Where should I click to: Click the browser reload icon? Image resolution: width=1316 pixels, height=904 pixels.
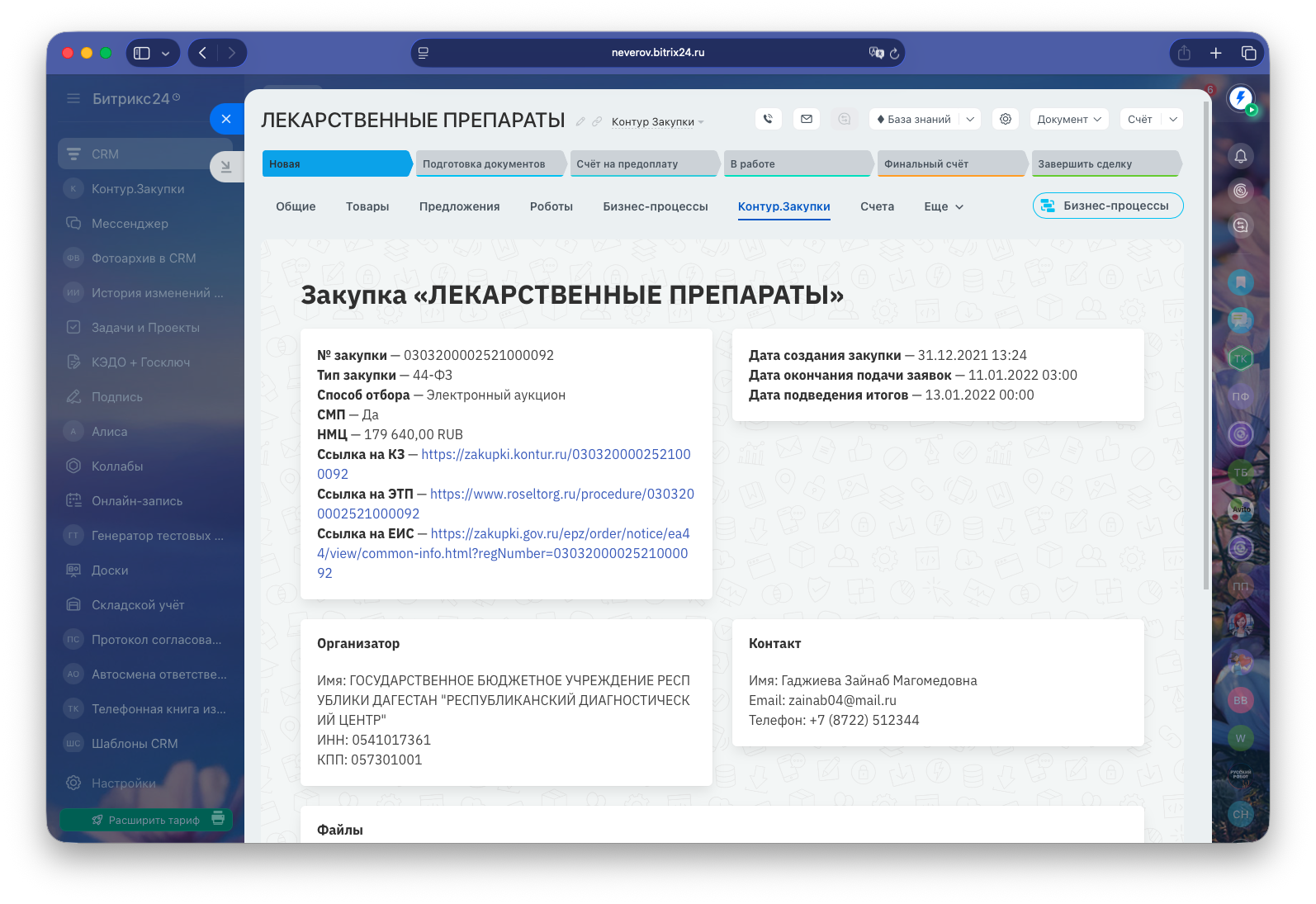894,53
